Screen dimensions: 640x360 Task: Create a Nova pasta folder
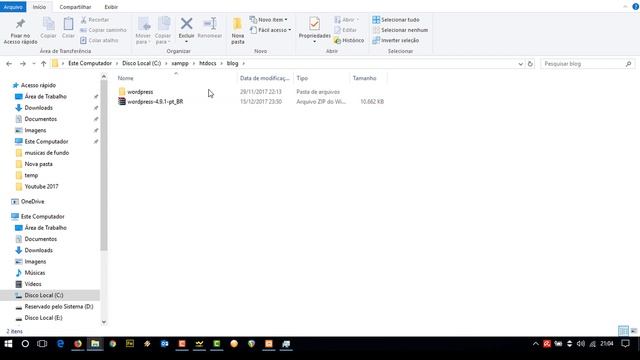(x=238, y=31)
